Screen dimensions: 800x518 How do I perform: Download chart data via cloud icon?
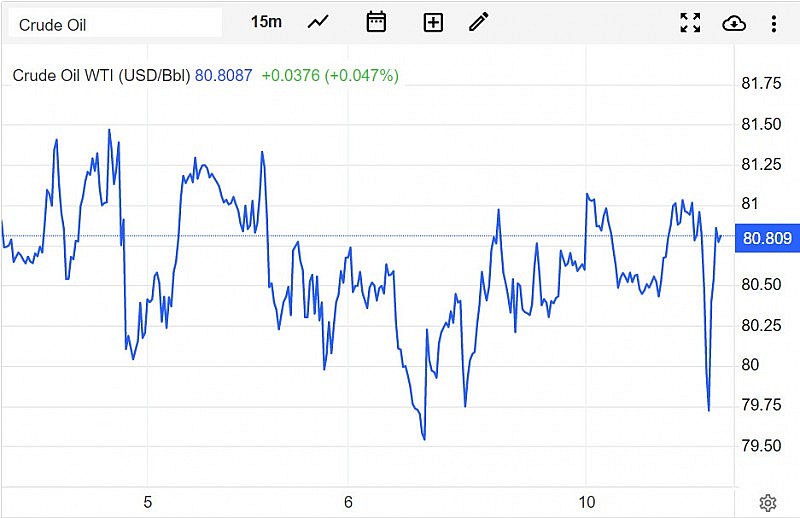(734, 23)
